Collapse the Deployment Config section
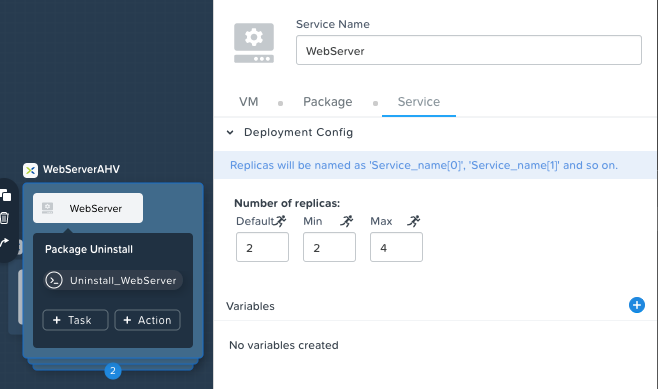Viewport: 658px width, 389px height. [x=230, y=133]
